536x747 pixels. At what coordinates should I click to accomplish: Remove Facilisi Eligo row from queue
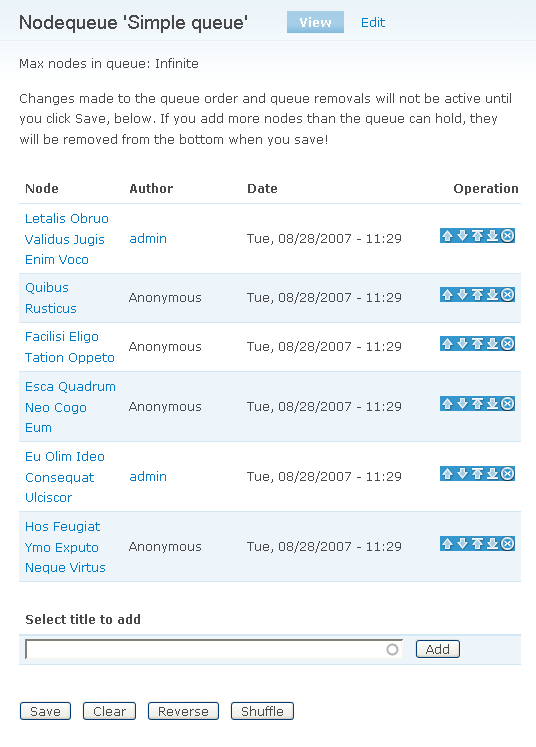pyautogui.click(x=508, y=344)
